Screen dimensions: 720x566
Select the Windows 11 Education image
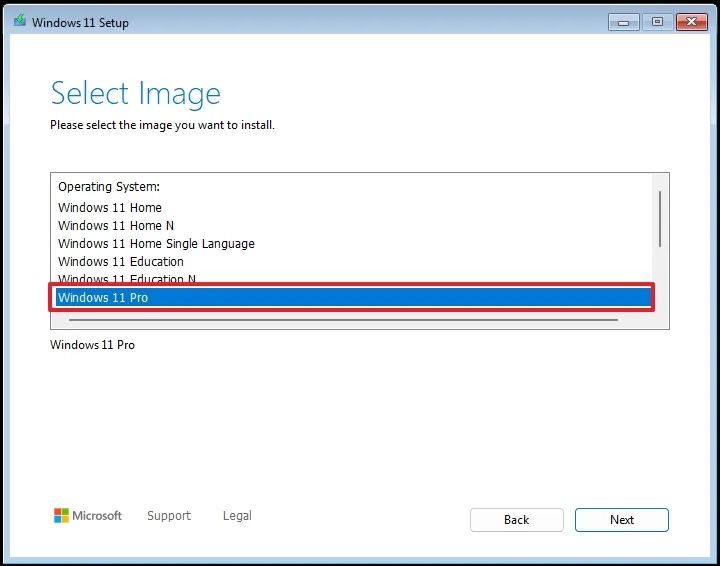click(x=121, y=262)
